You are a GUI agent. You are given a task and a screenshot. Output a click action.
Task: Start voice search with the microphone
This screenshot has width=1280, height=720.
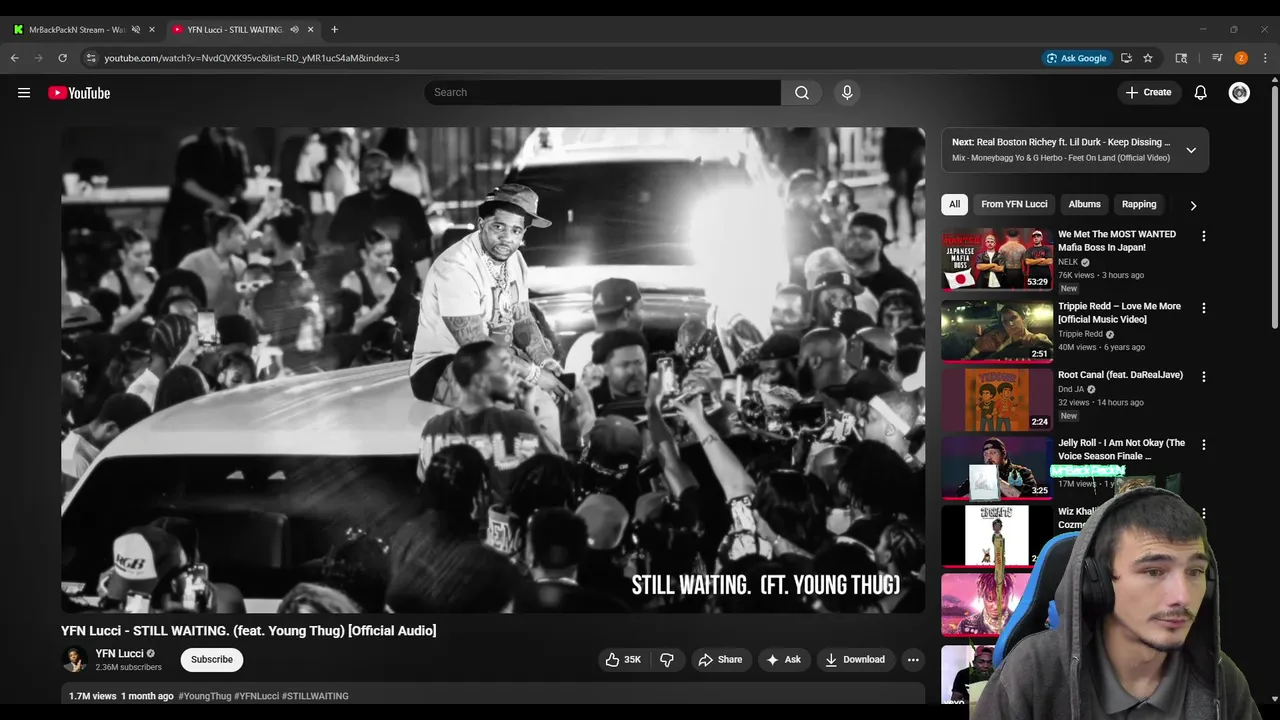[x=847, y=93]
